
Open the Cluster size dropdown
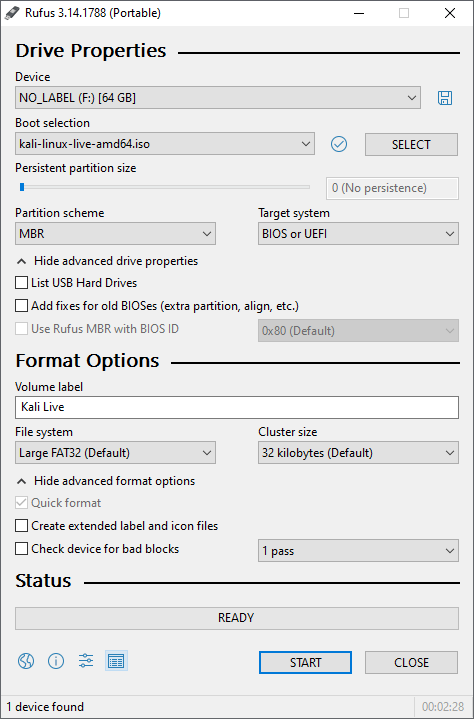coord(358,453)
